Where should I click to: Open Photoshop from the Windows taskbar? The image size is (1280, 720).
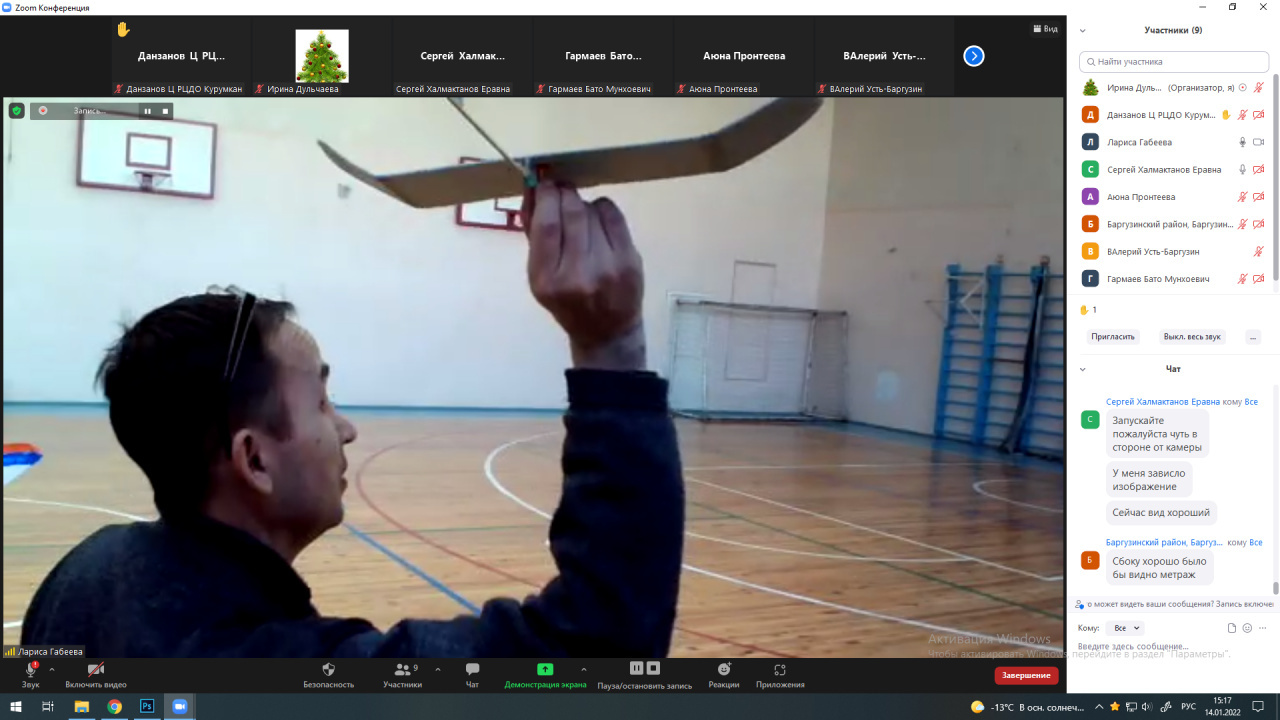147,706
